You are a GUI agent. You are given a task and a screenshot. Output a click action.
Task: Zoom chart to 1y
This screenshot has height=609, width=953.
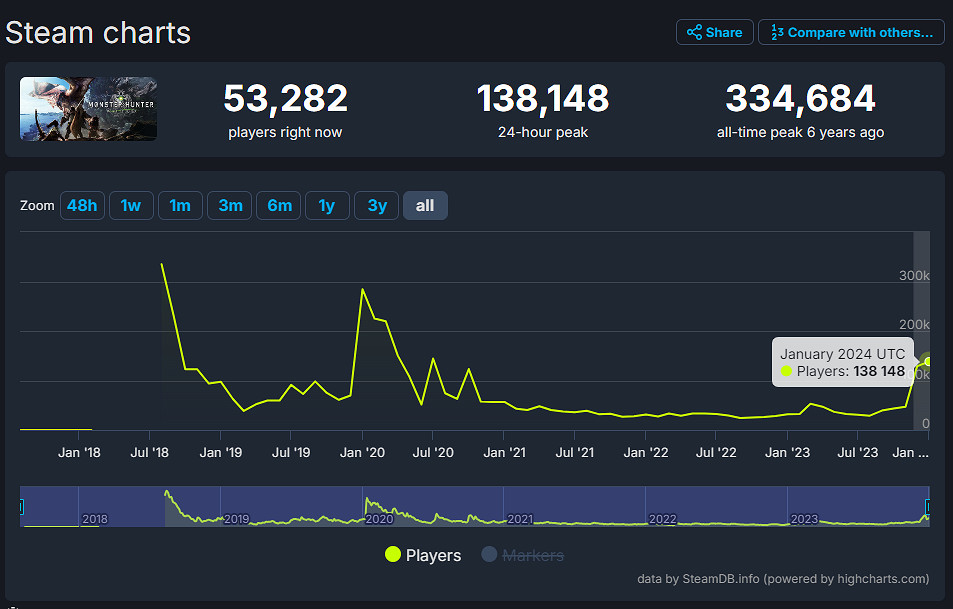point(327,205)
